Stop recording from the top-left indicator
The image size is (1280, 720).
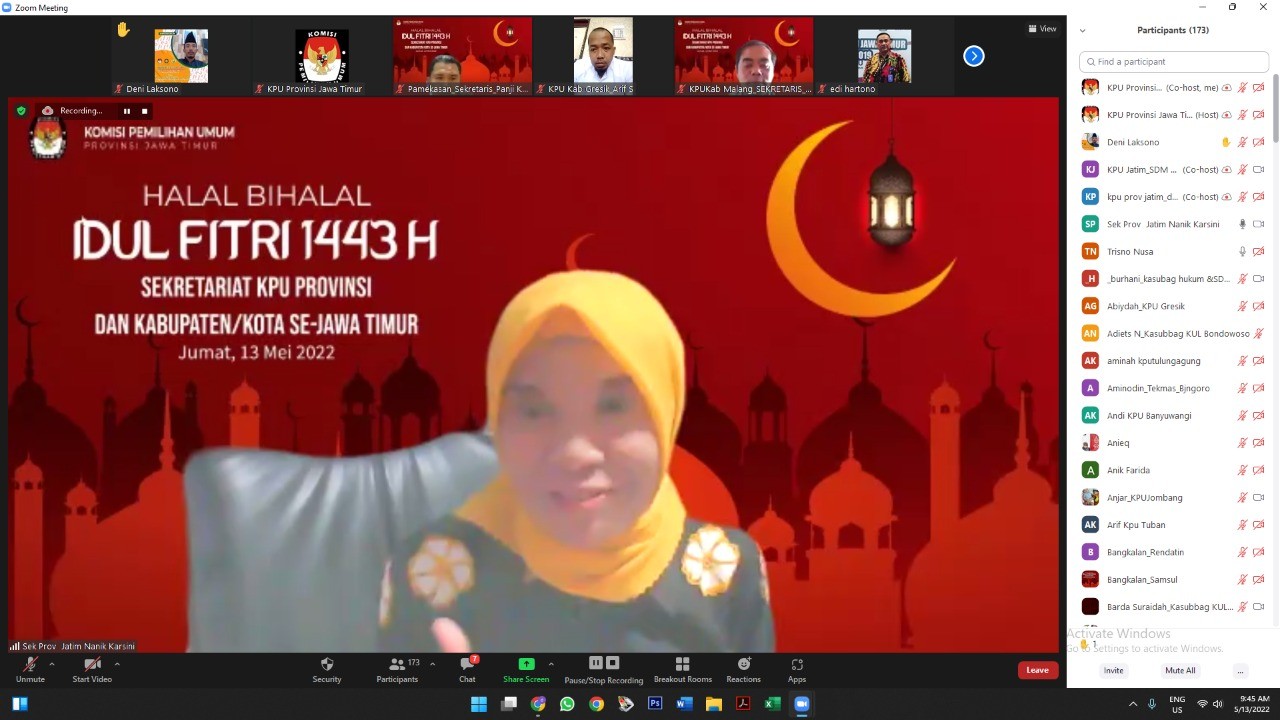coord(144,111)
